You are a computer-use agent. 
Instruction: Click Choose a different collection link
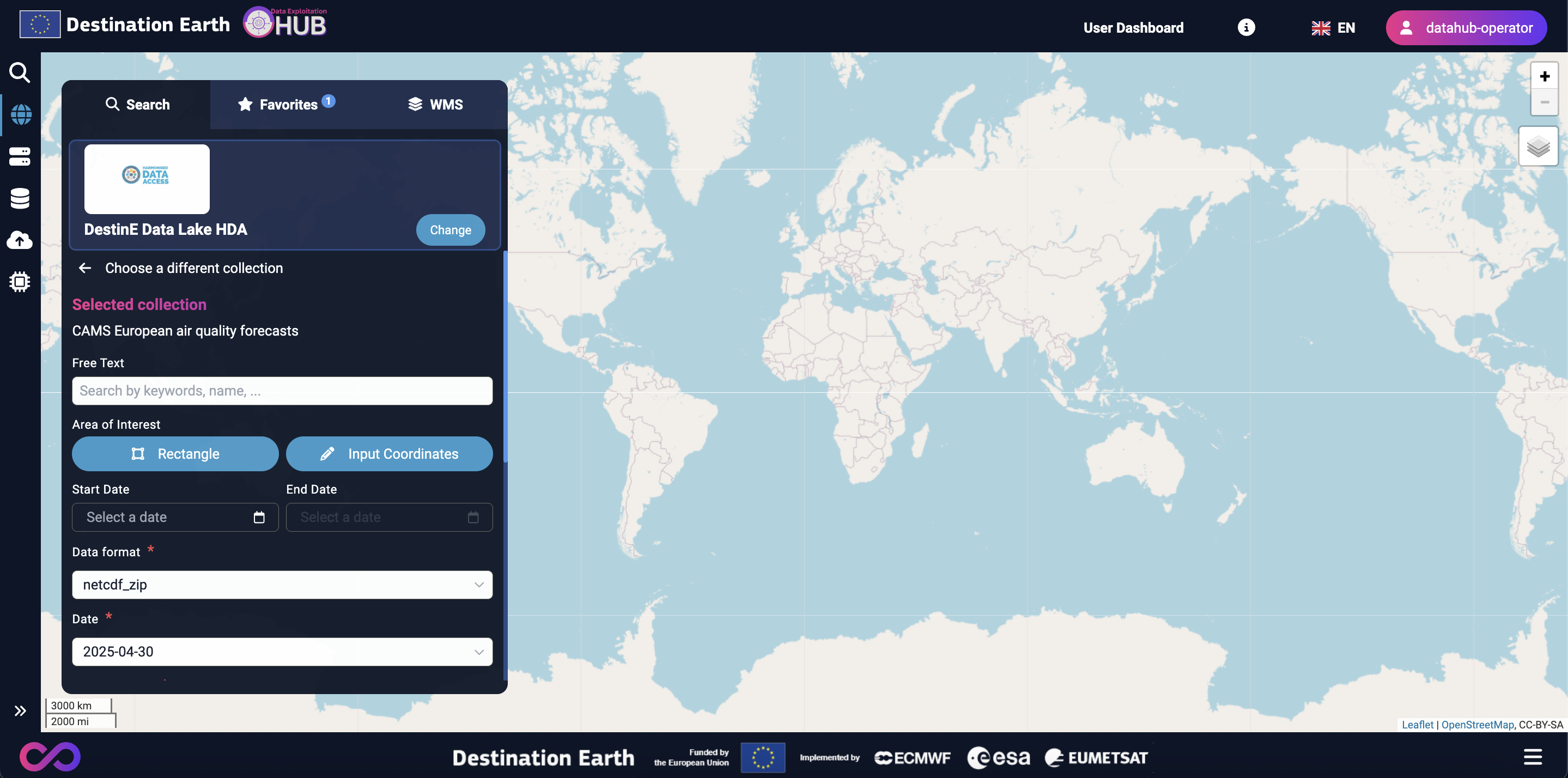193,268
